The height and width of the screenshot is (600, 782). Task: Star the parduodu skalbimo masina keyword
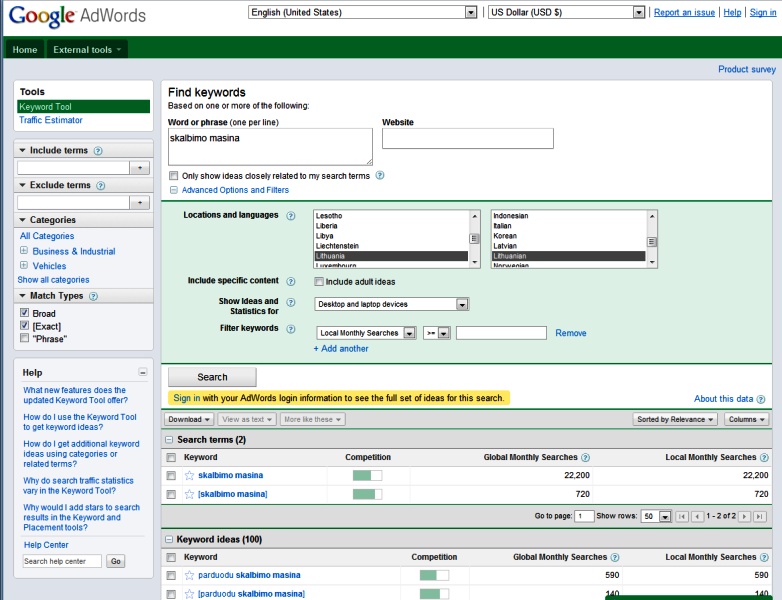[x=189, y=575]
